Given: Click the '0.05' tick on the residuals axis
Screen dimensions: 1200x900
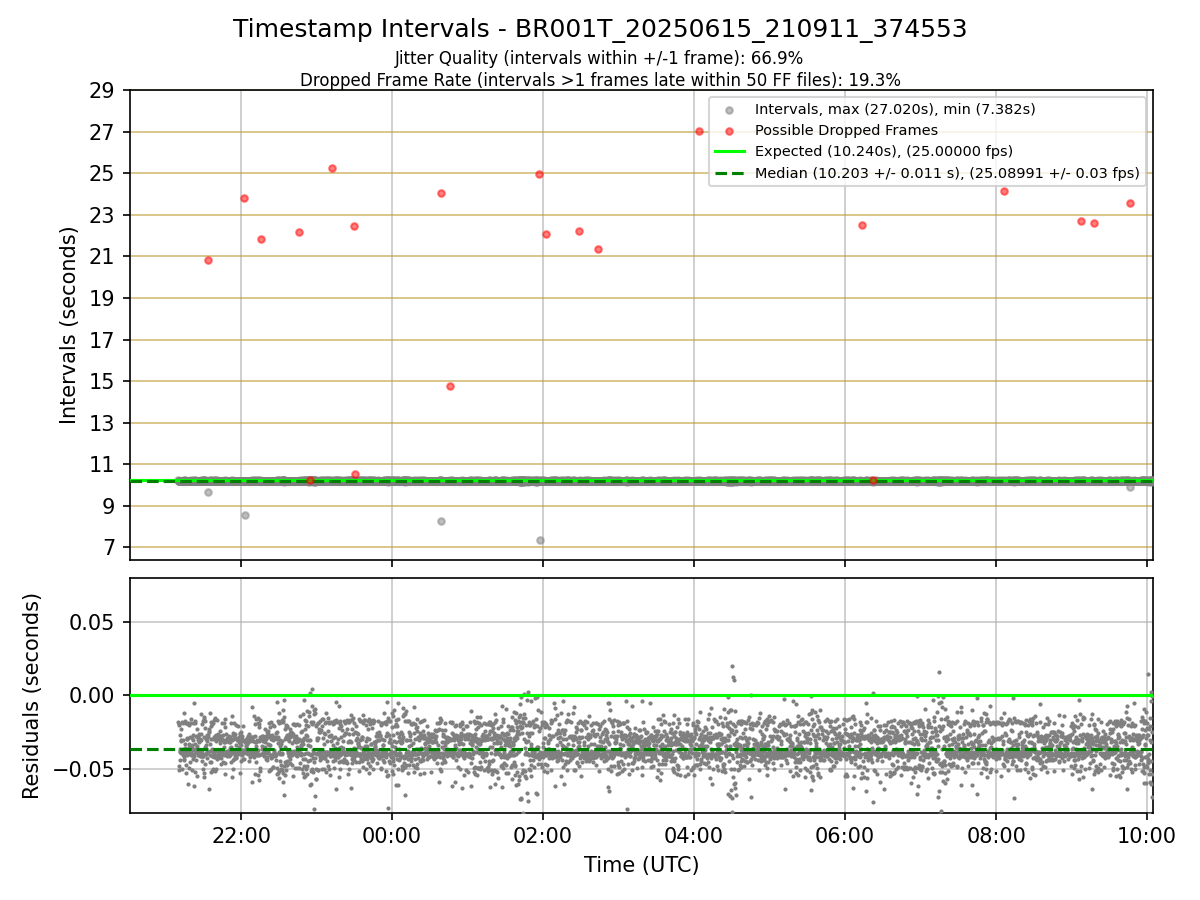Looking at the screenshot, I should (x=94, y=622).
